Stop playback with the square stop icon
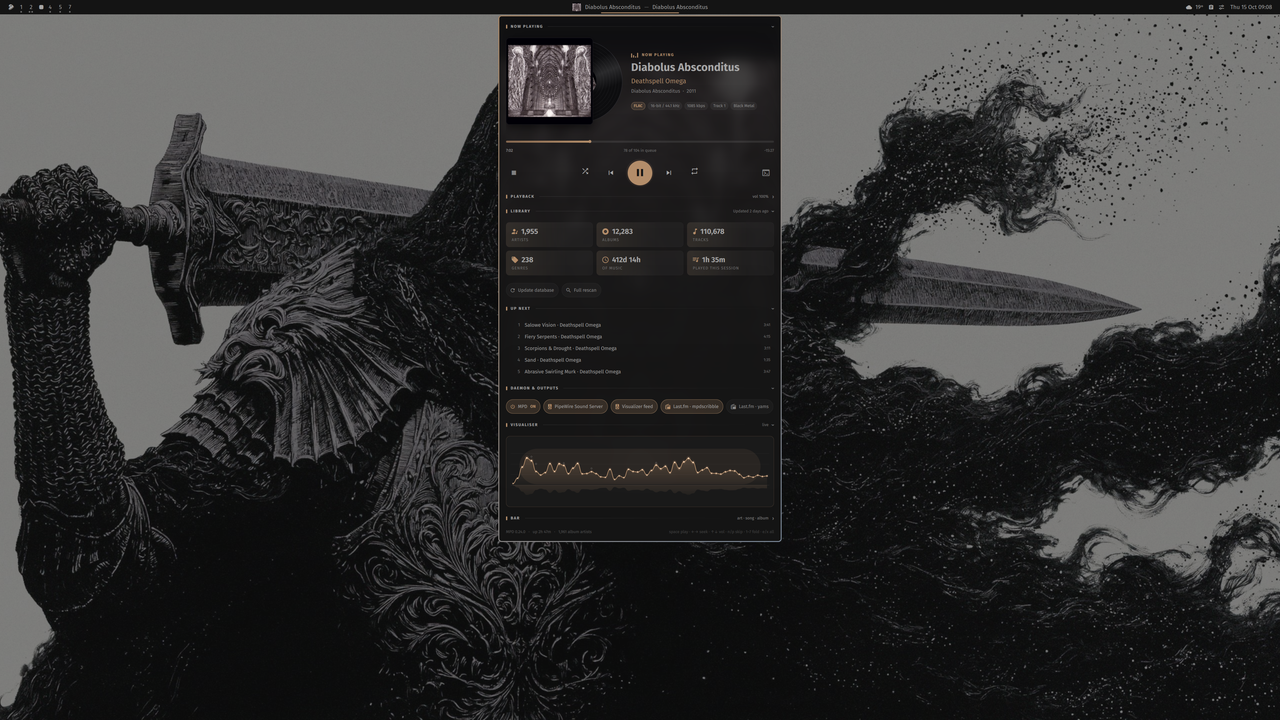 [x=514, y=172]
